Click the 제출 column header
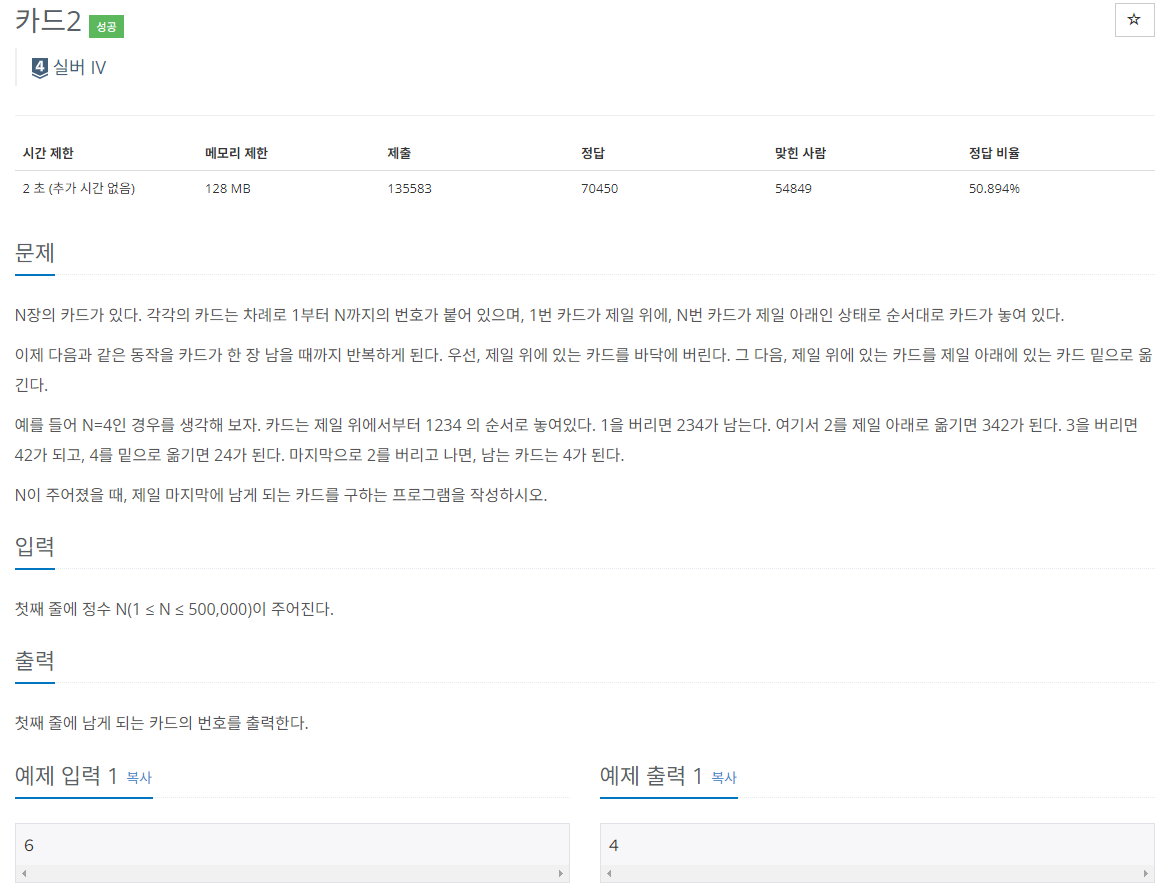This screenshot has height=893, width=1169. [399, 153]
